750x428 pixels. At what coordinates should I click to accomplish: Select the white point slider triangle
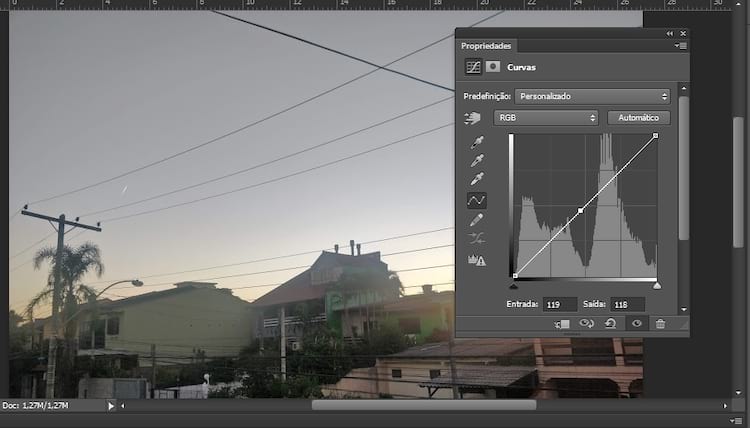pyautogui.click(x=657, y=286)
